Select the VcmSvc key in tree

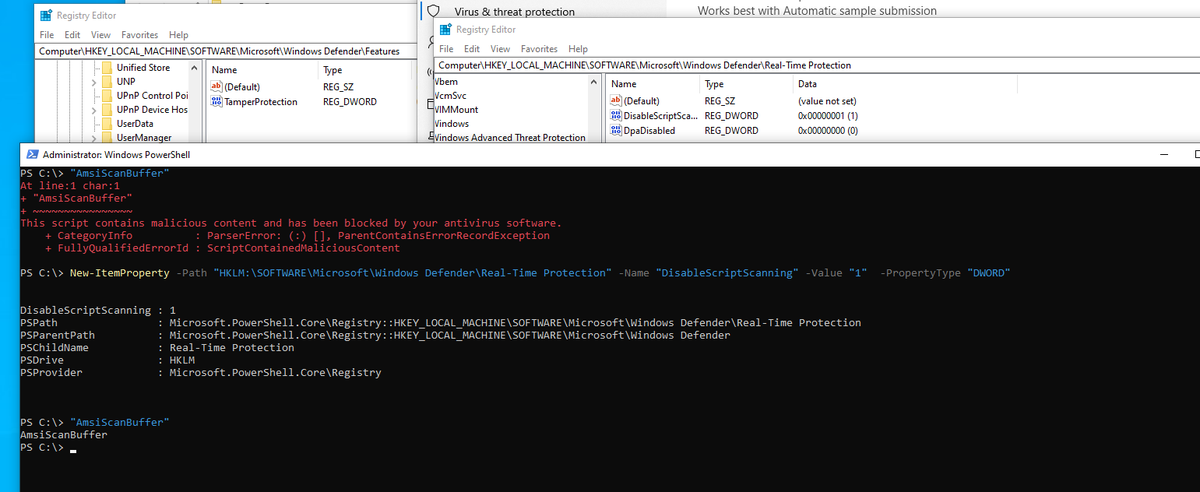tap(451, 95)
